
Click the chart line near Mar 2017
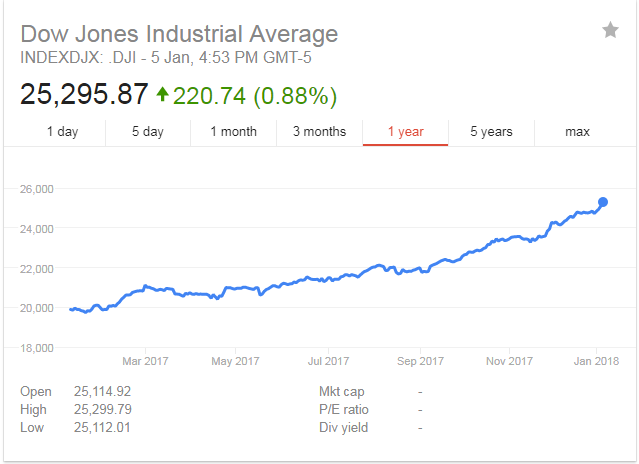(145, 287)
